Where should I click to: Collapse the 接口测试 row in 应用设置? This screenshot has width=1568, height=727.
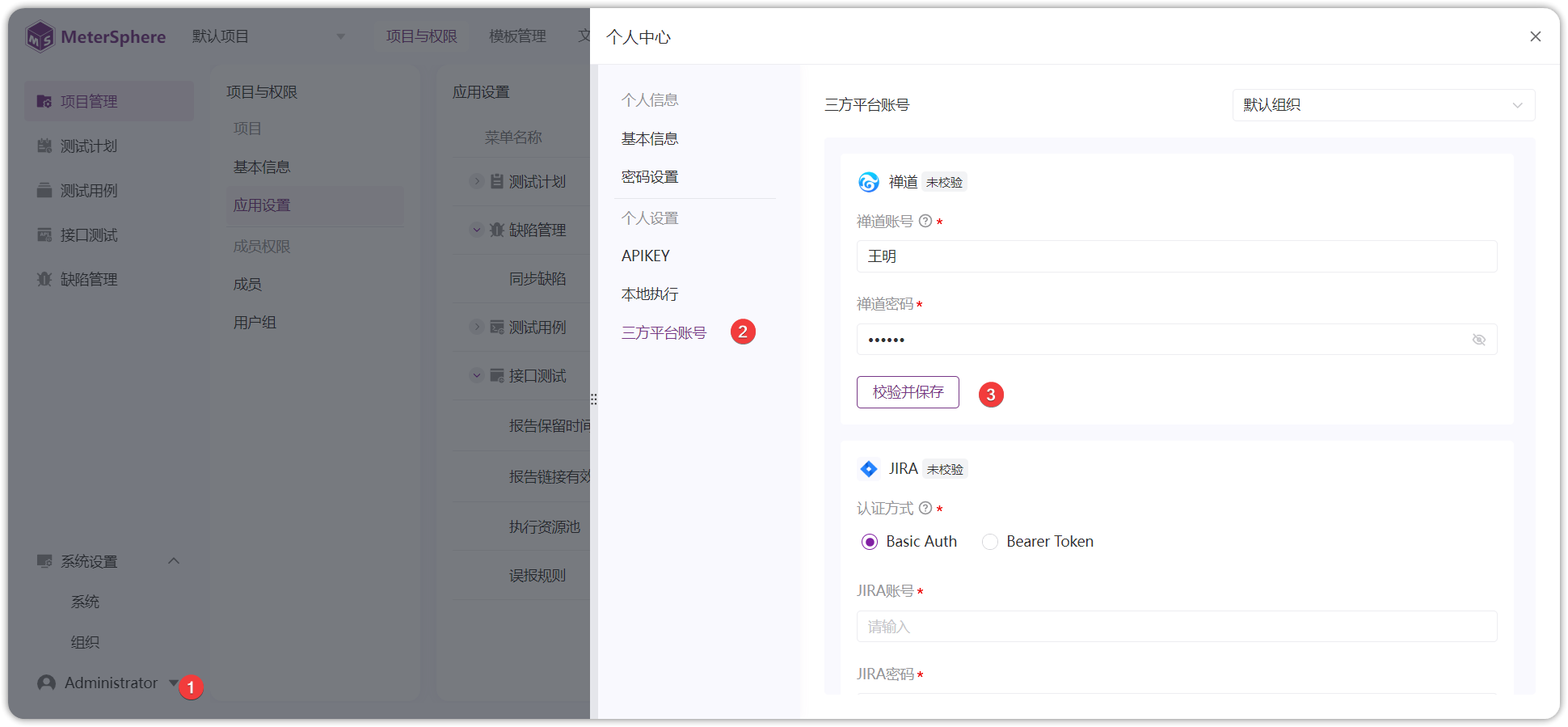(x=477, y=375)
